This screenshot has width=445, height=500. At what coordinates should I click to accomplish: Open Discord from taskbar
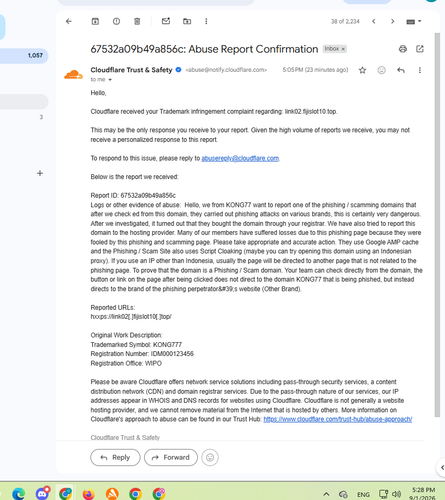tap(42, 493)
